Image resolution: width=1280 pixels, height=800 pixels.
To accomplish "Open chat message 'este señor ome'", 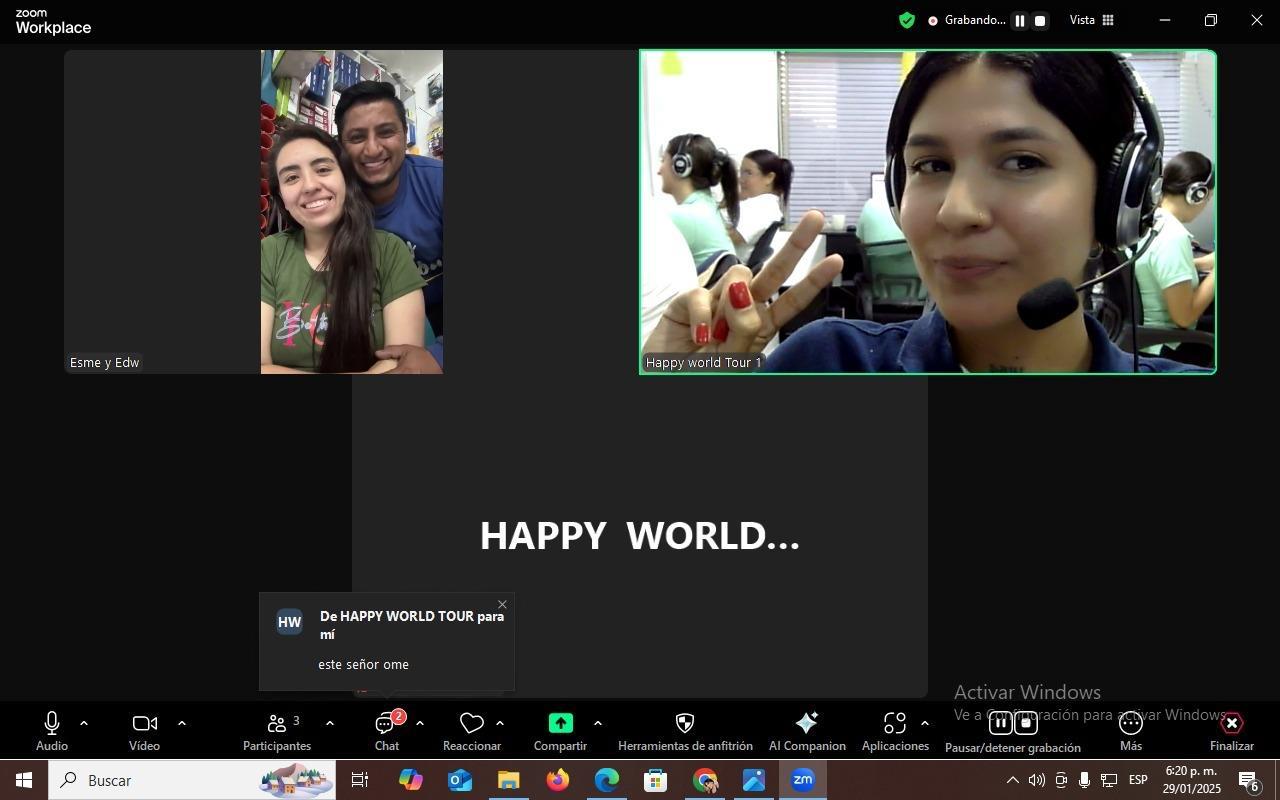I will pos(363,664).
